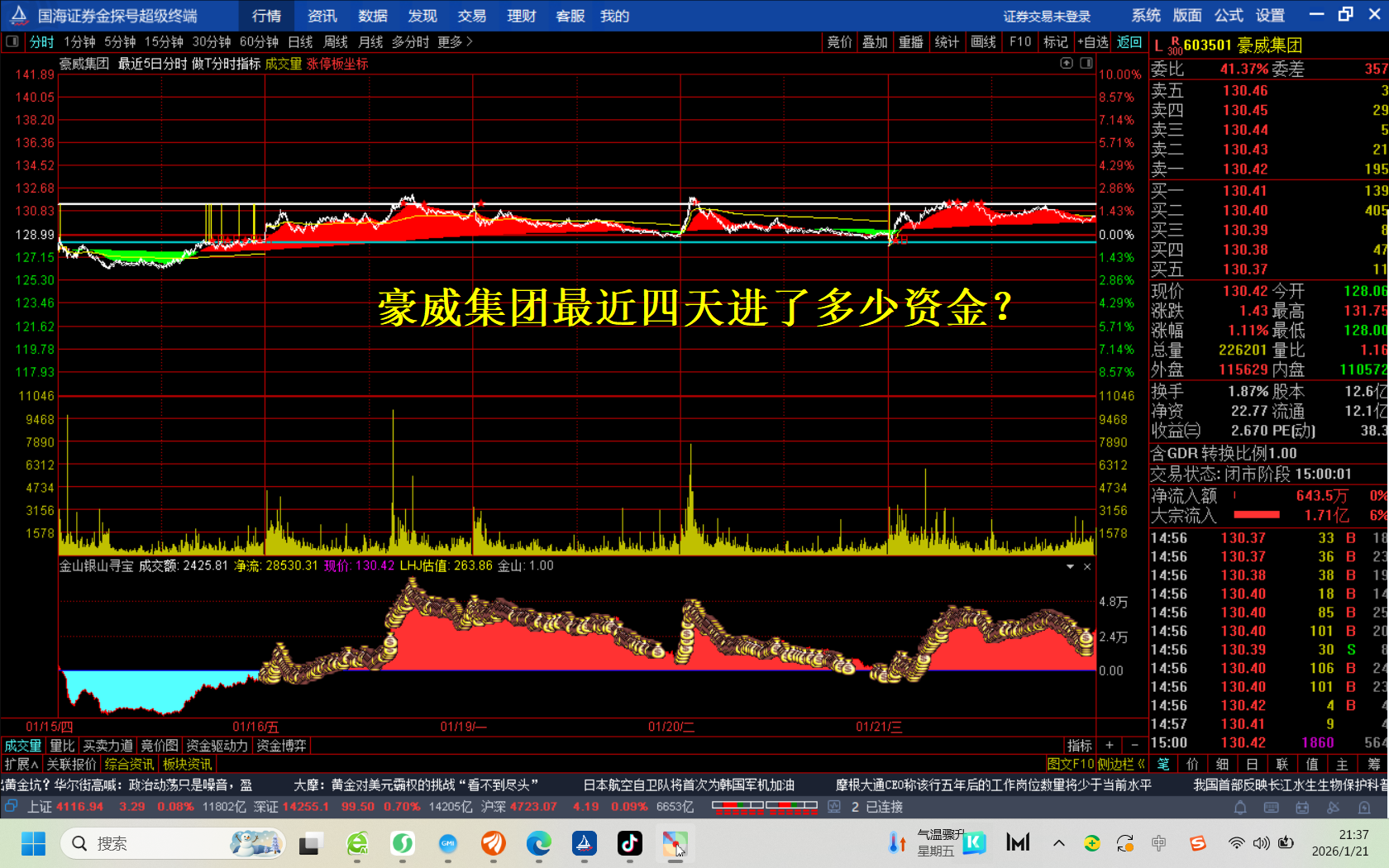This screenshot has width=1389, height=868.
Task: Open the volume control in system tray
Action: [x=1261, y=843]
